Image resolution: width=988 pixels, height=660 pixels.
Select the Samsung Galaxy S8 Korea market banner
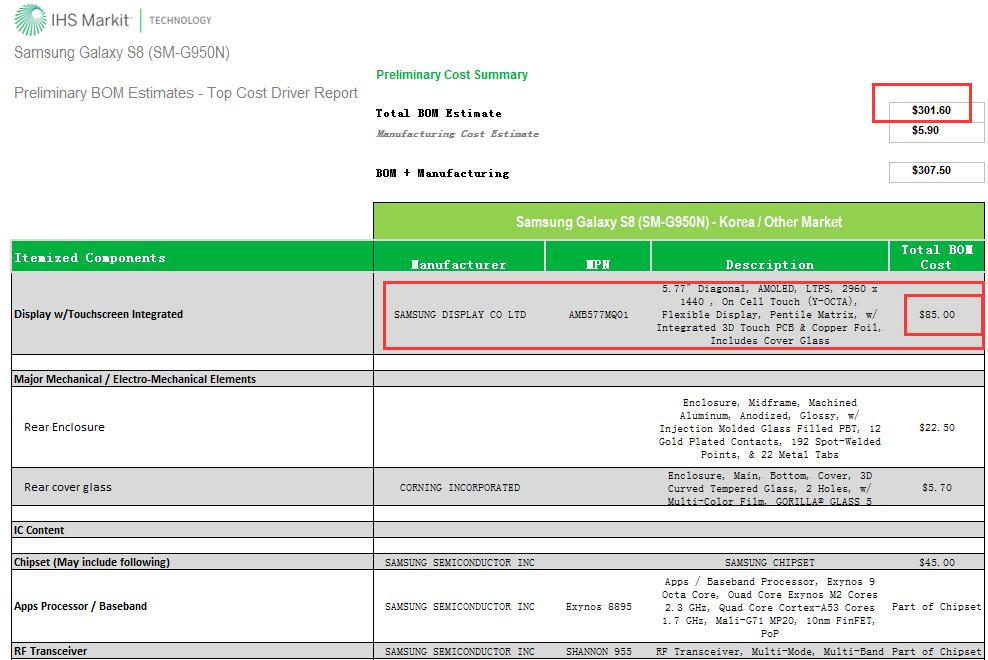(x=678, y=222)
